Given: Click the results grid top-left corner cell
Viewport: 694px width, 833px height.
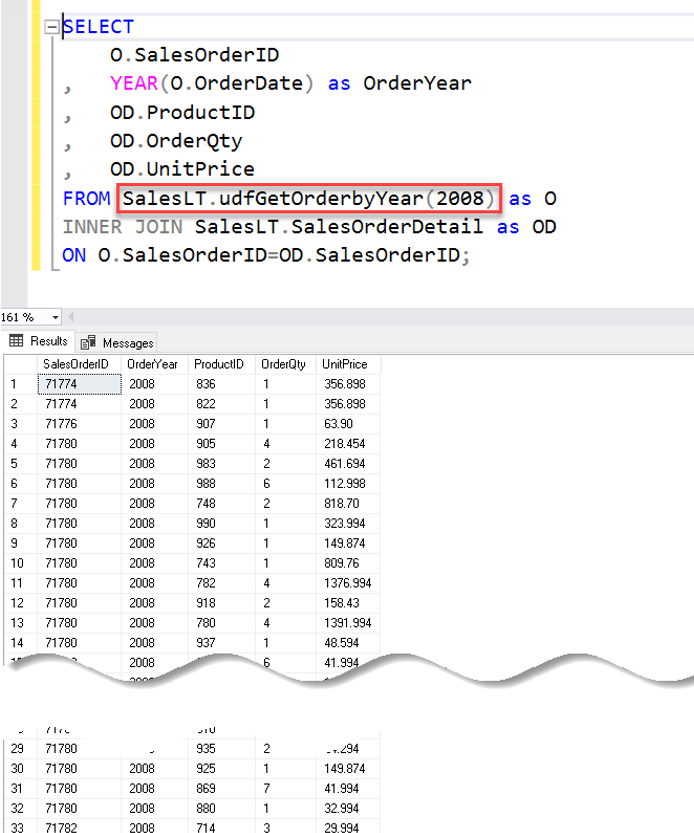Looking at the screenshot, I should coord(19,364).
